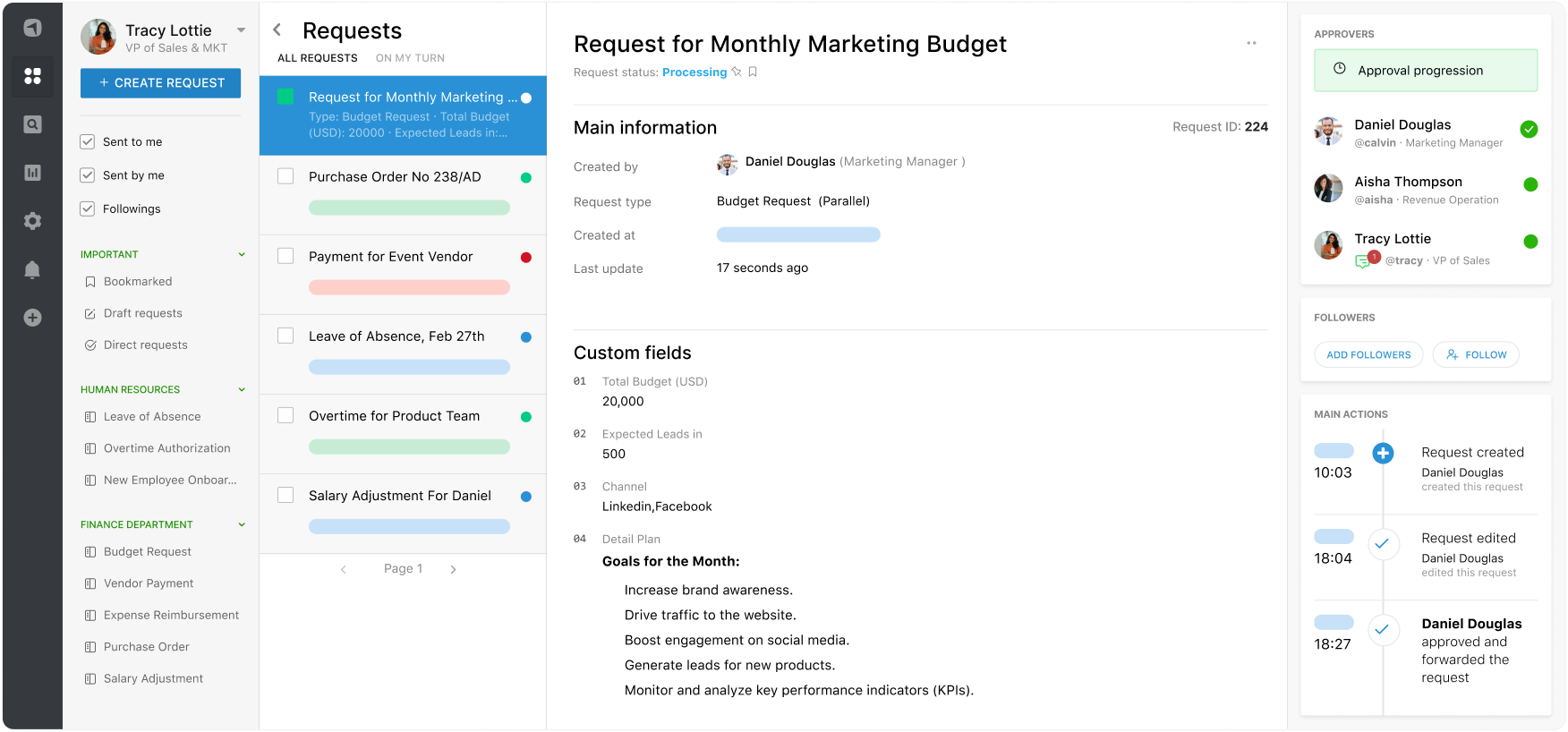Open the notifications bell icon
1568x732 pixels.
[32, 269]
